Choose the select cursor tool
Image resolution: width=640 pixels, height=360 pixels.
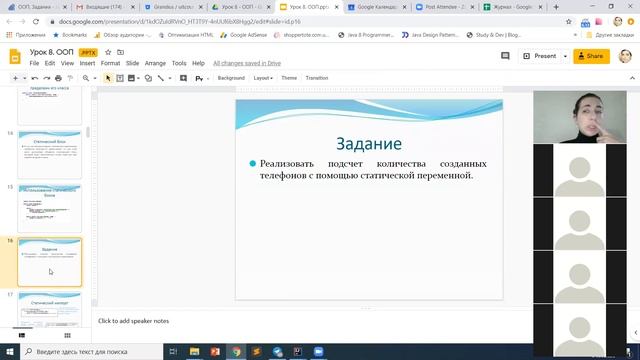(x=108, y=78)
